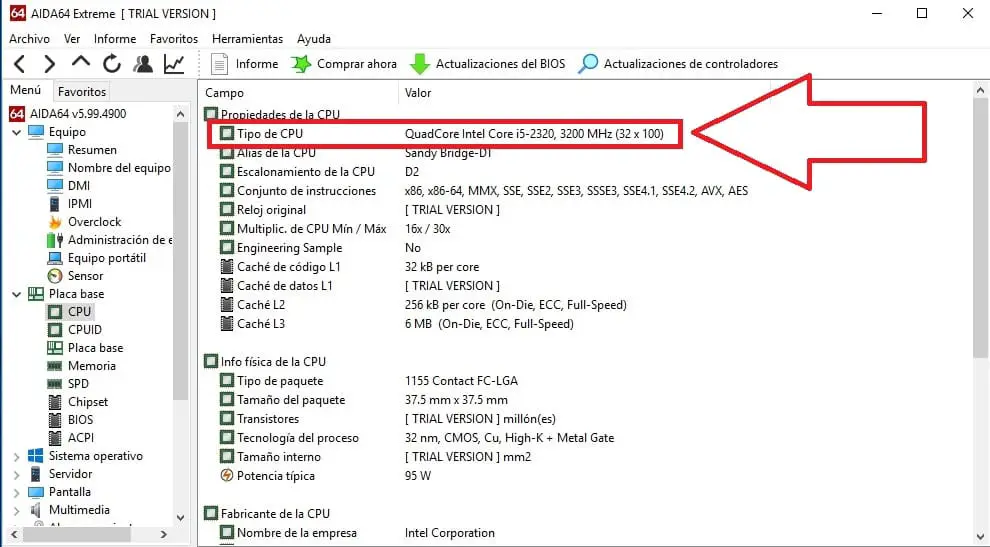Refresh the page with the circular arrow icon
The height and width of the screenshot is (547, 990).
pos(112,64)
